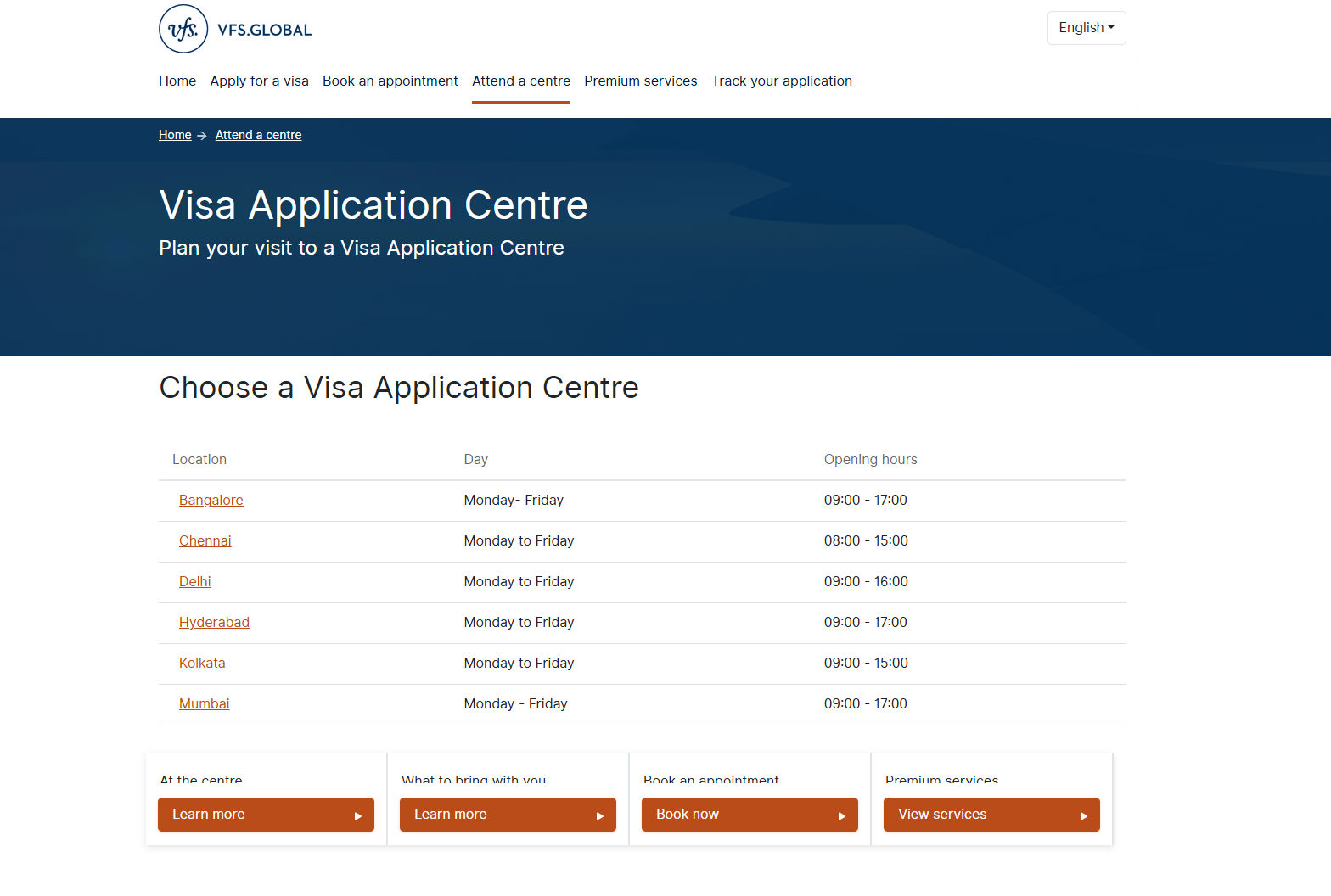The height and width of the screenshot is (896, 1331).
Task: Click the Home breadcrumb link
Action: (175, 135)
